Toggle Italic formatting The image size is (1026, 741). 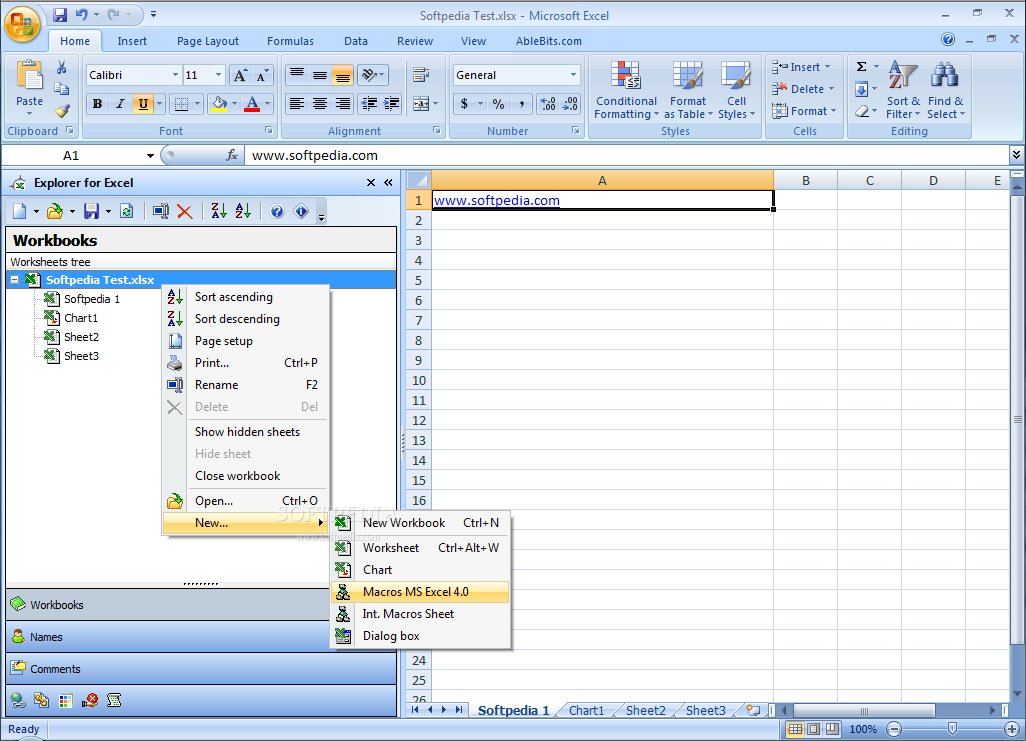pos(120,104)
